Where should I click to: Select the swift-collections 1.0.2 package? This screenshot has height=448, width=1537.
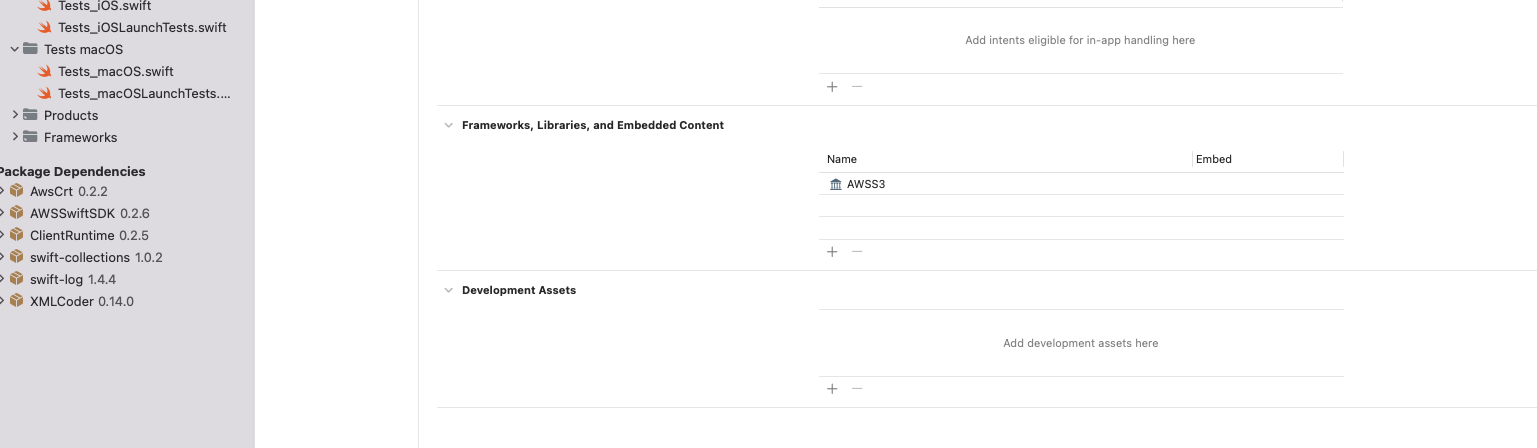[x=96, y=257]
